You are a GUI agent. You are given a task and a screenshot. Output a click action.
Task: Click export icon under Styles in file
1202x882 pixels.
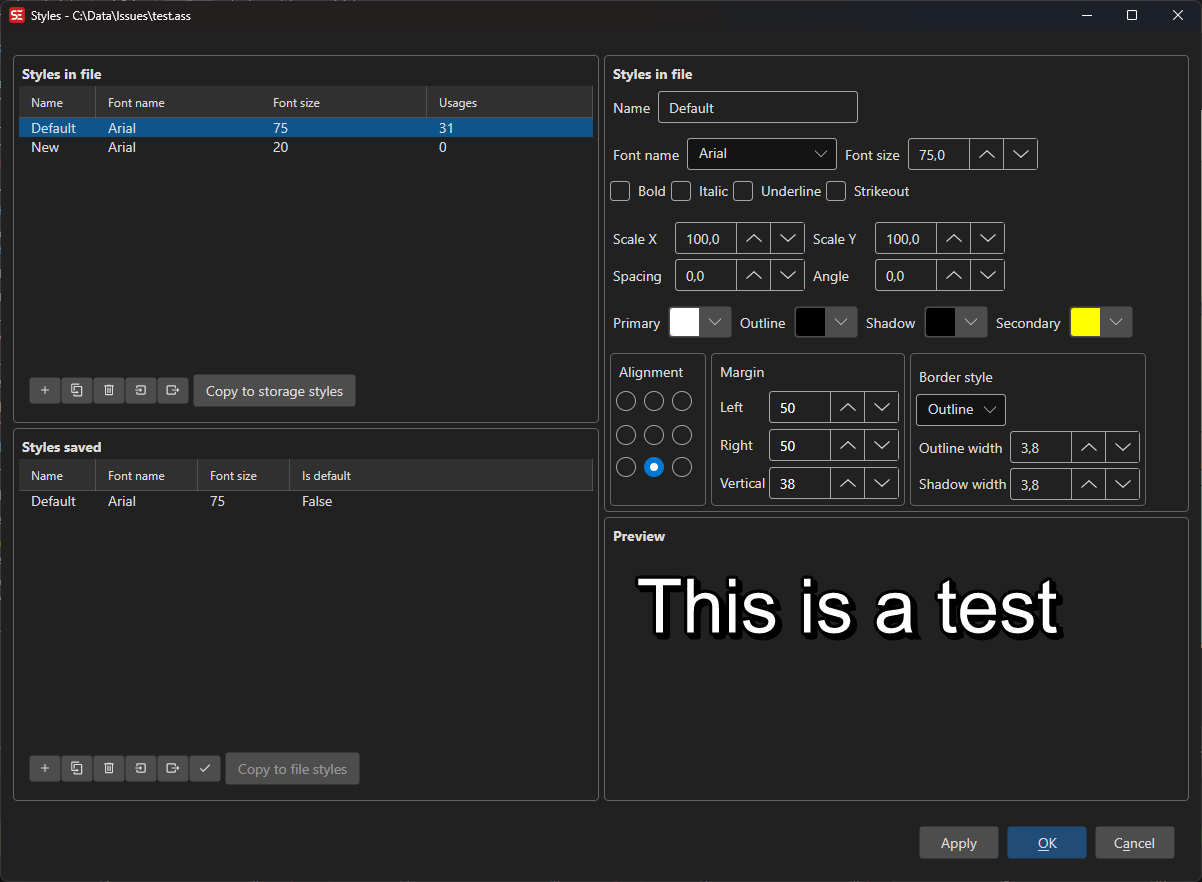[x=173, y=391]
